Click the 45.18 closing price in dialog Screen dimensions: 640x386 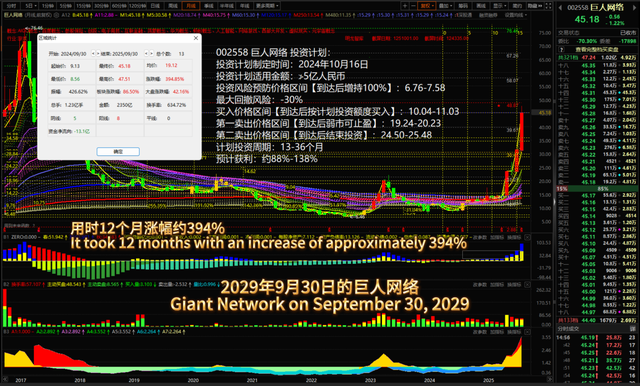(x=124, y=66)
